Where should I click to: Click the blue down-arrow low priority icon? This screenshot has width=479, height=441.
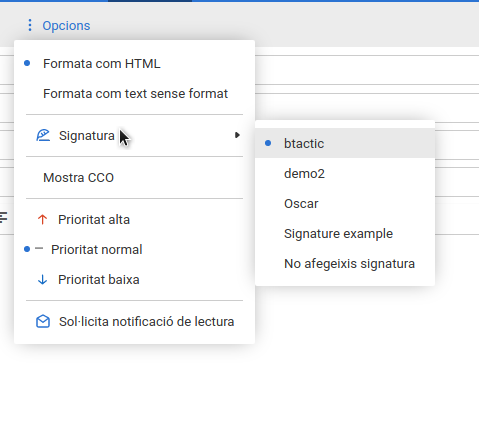click(x=42, y=280)
